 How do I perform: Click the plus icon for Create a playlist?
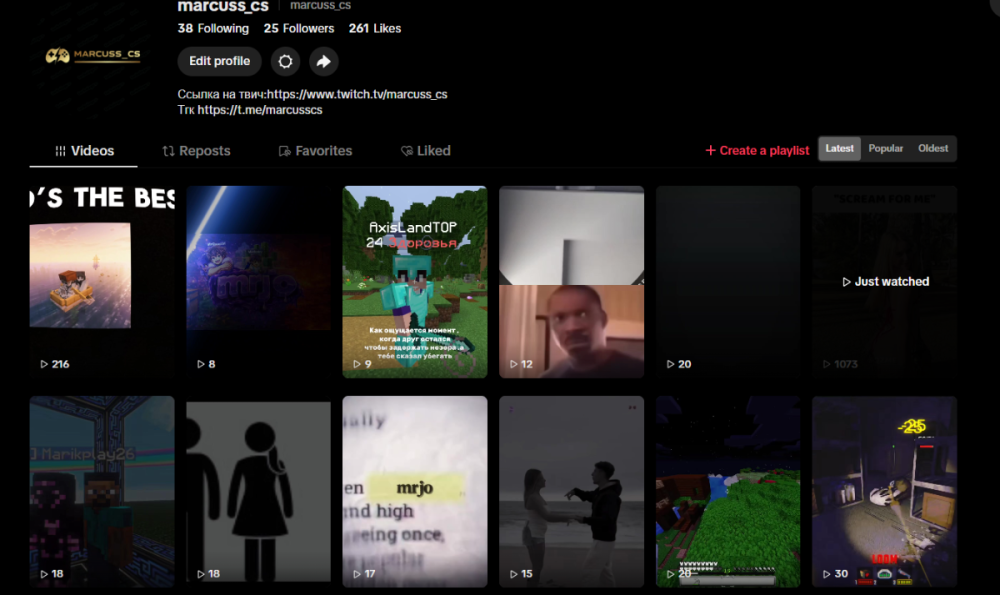pyautogui.click(x=710, y=151)
